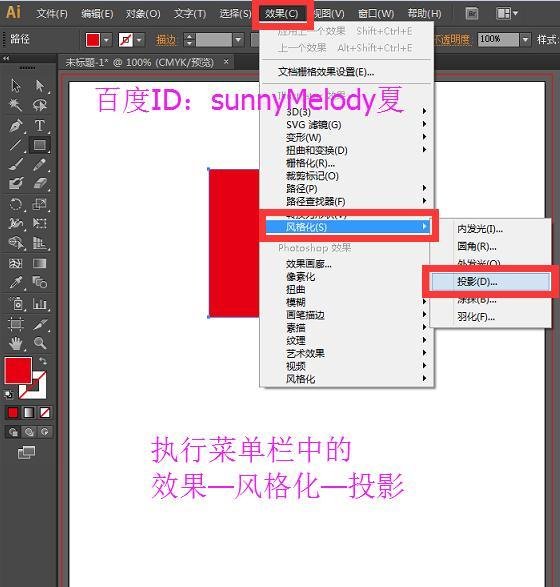Select the Pencil tool
Viewport: 560px width, 587px height.
[x=39, y=164]
